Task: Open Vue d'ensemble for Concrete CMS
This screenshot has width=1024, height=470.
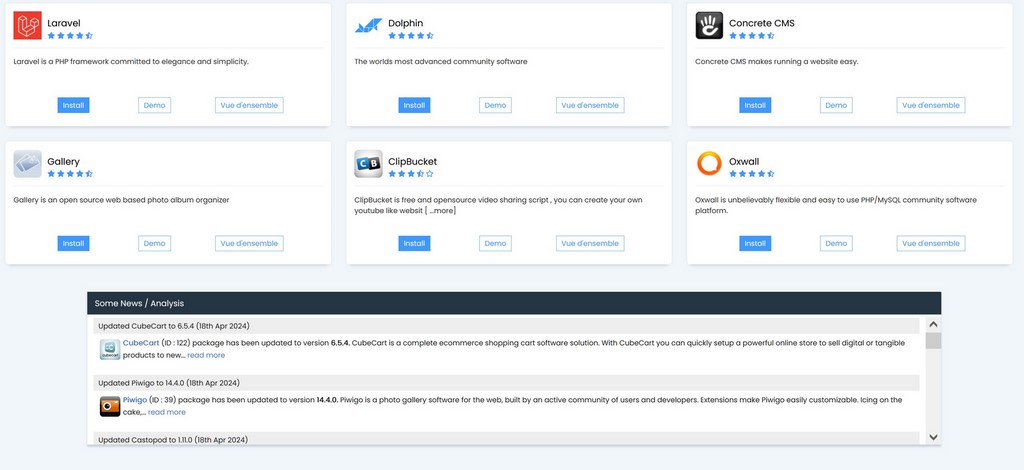Action: point(930,105)
